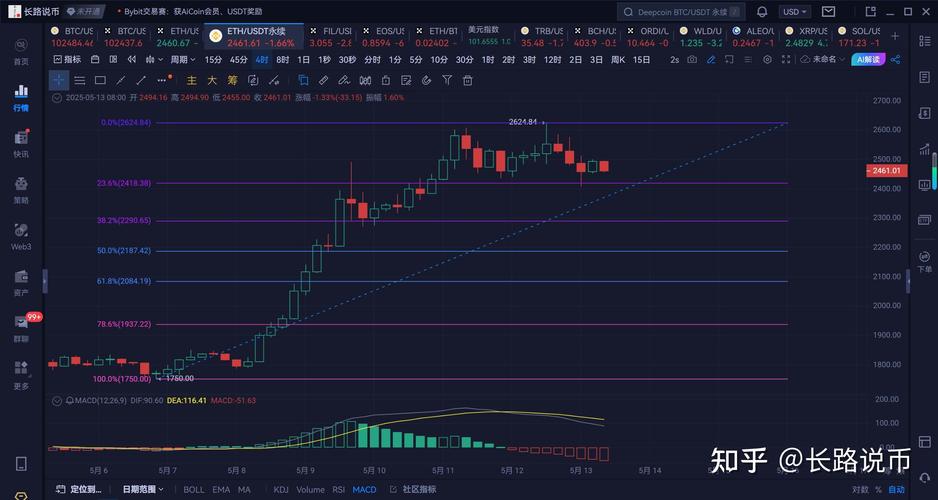Open more drawing tools (three dots)
Image resolution: width=938 pixels, height=500 pixels.
[x=162, y=80]
